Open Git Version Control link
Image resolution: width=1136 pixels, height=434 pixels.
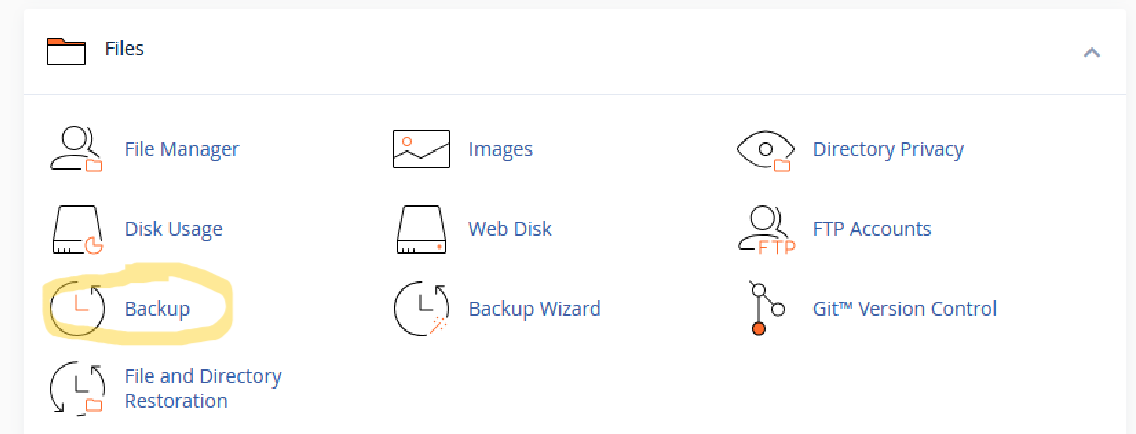click(905, 308)
